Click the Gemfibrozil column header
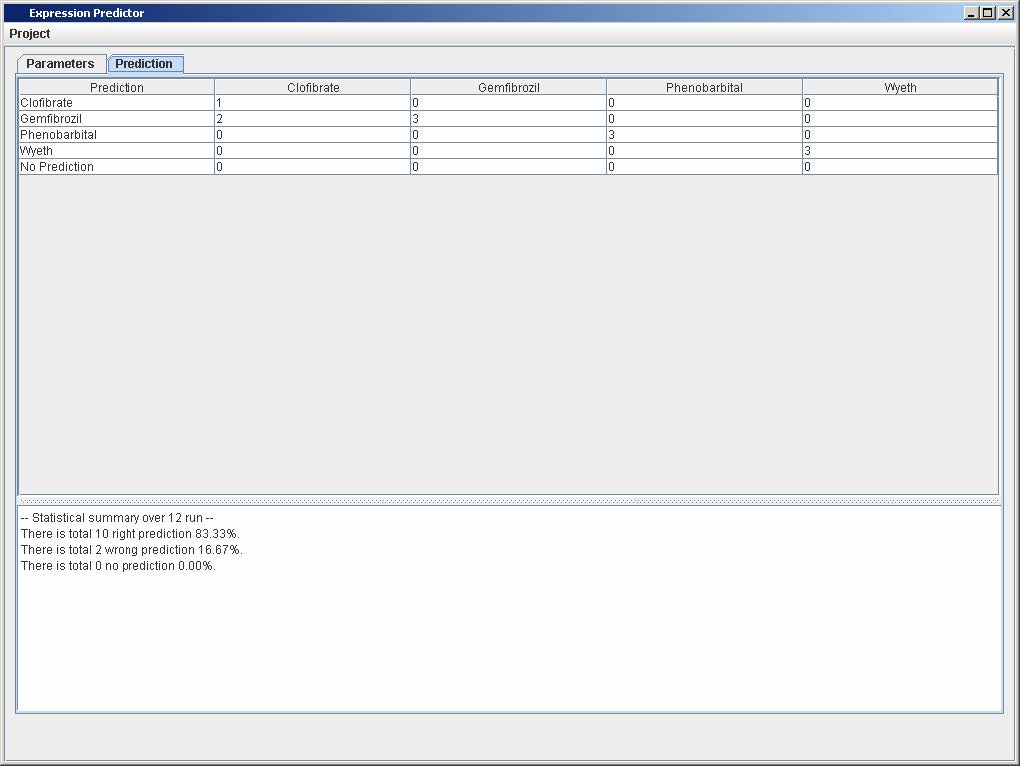Image resolution: width=1020 pixels, height=766 pixels. click(x=509, y=87)
